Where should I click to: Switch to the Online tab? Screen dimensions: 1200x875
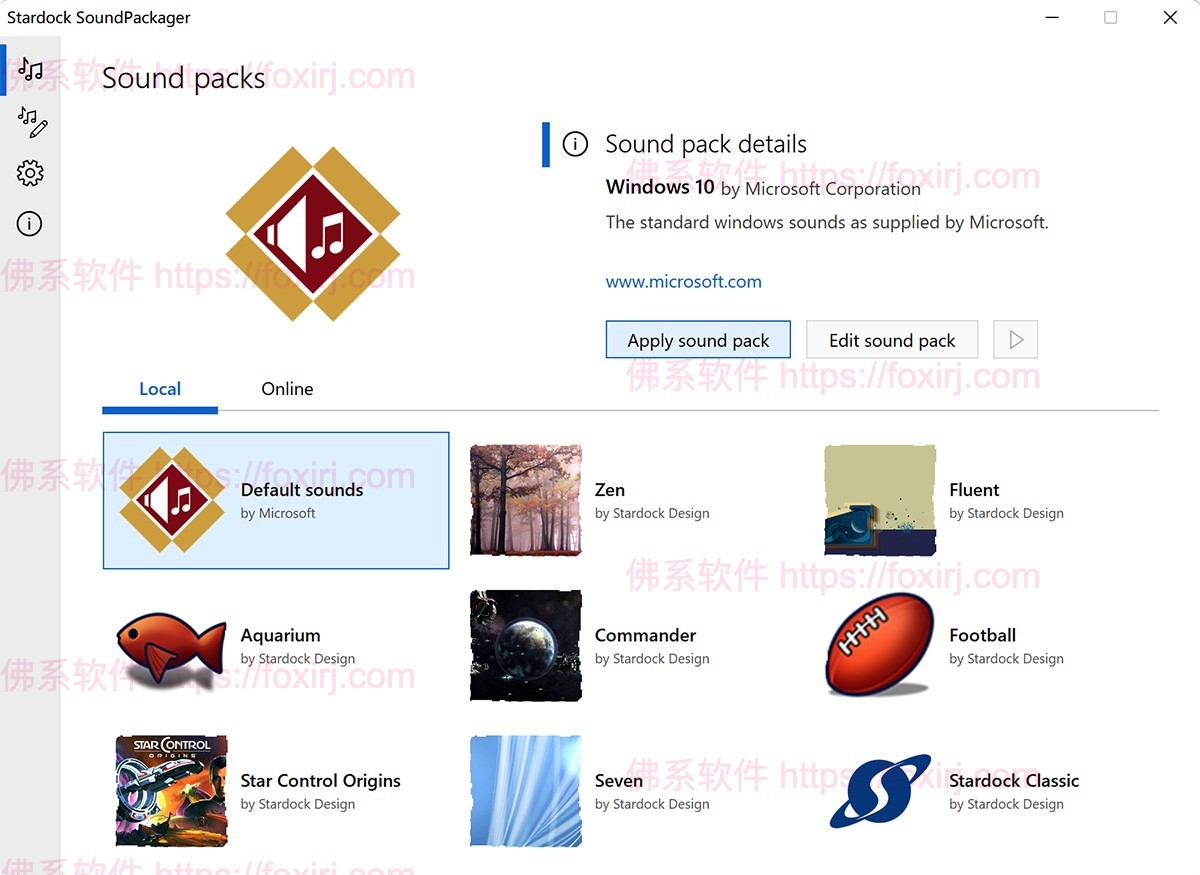[287, 389]
